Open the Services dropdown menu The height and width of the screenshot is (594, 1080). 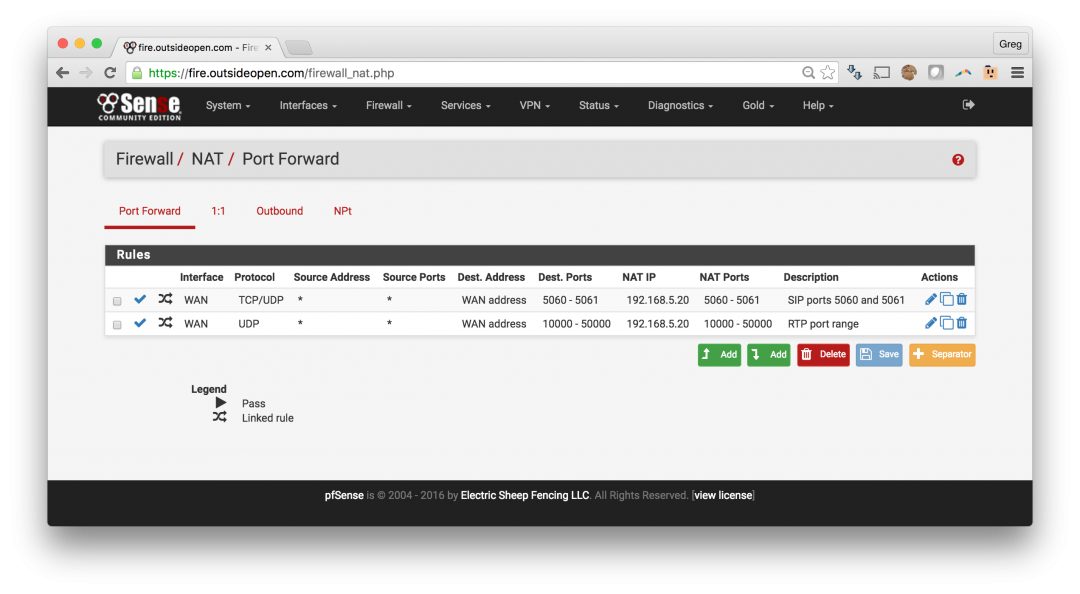pyautogui.click(x=465, y=106)
